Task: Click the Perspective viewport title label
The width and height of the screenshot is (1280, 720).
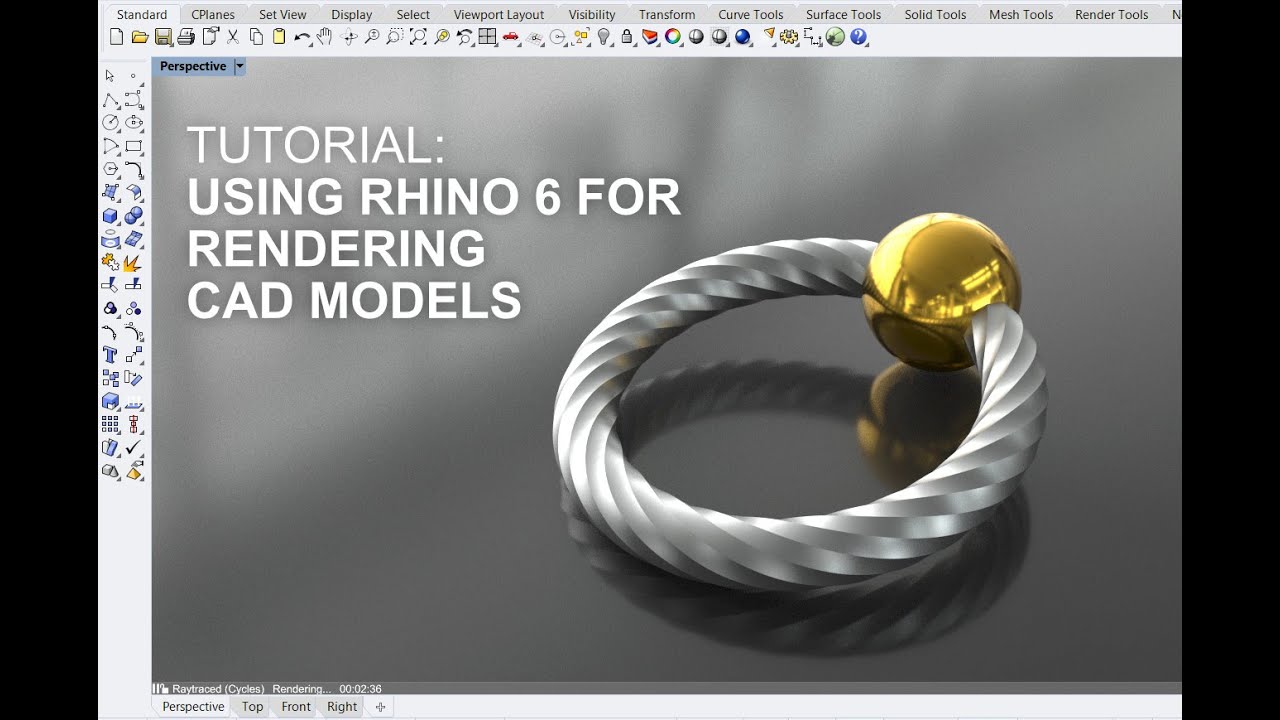Action: coord(193,66)
